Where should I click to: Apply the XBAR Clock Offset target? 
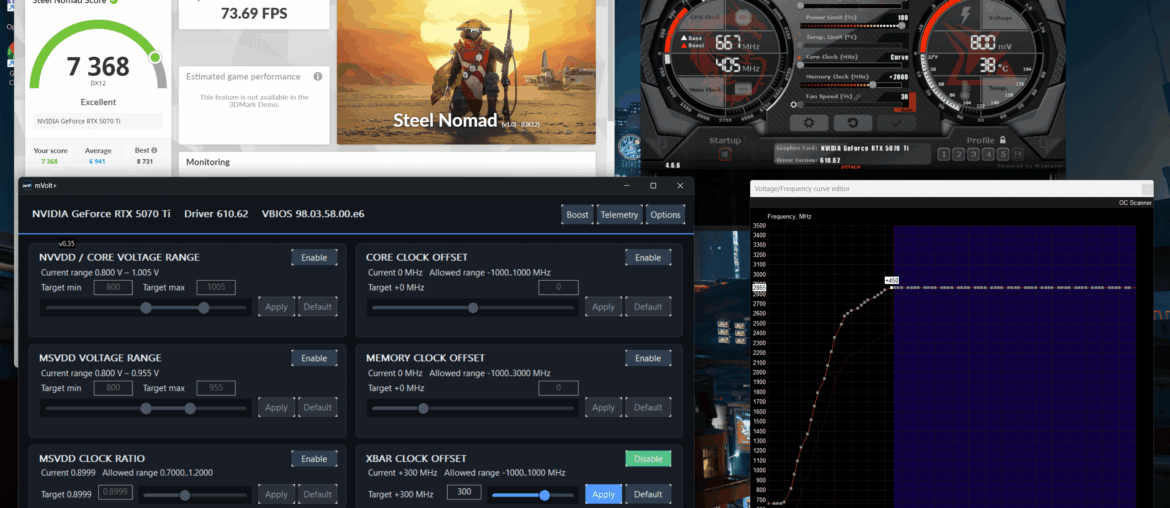(x=604, y=494)
